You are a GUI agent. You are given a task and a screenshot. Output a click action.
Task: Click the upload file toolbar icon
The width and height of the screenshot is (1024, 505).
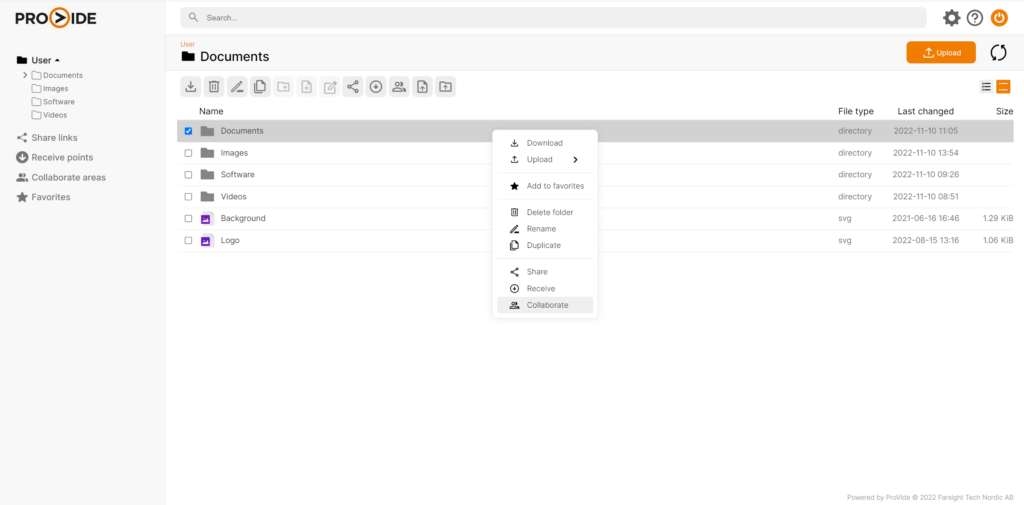[423, 86]
